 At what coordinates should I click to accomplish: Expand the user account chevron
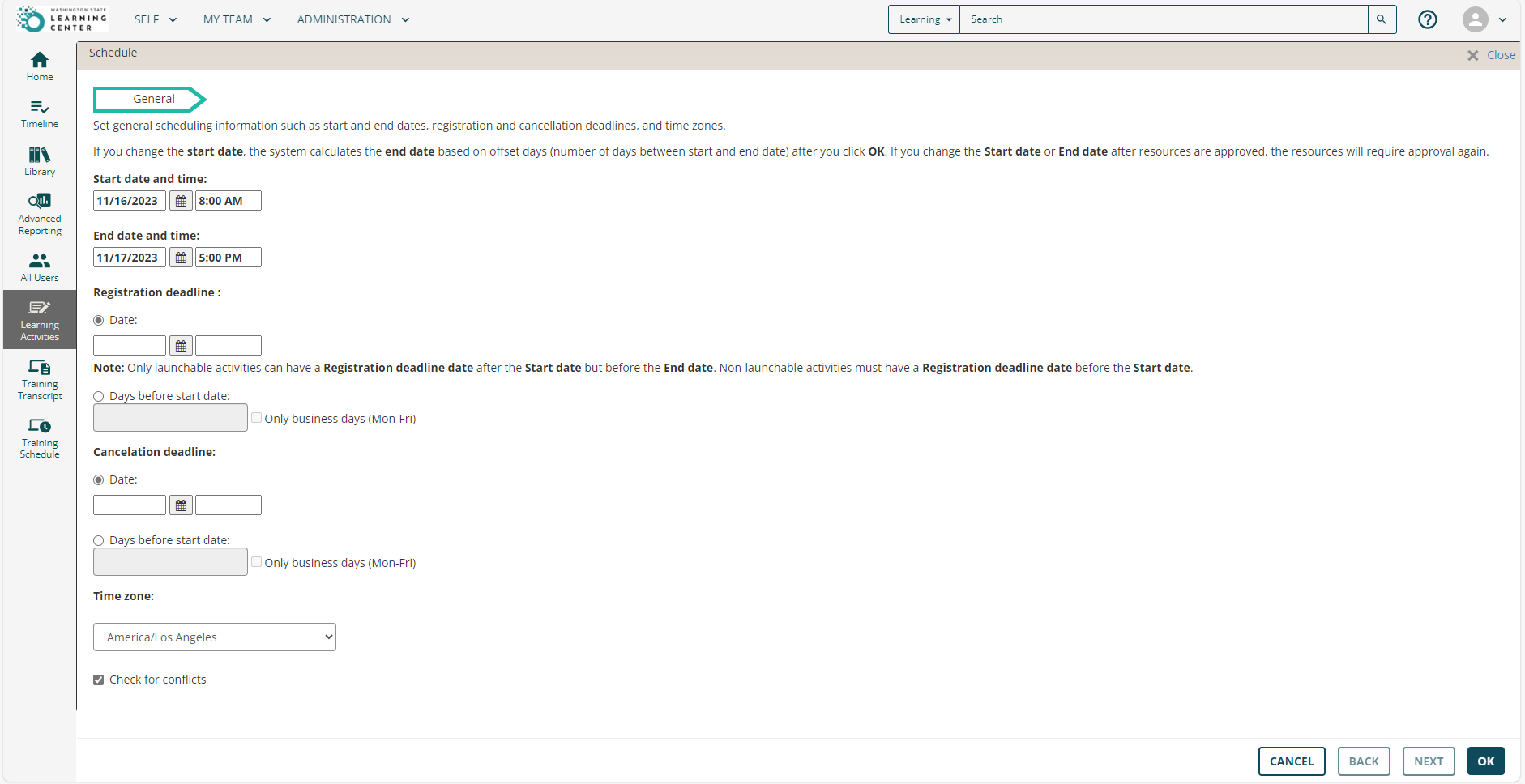[1503, 20]
